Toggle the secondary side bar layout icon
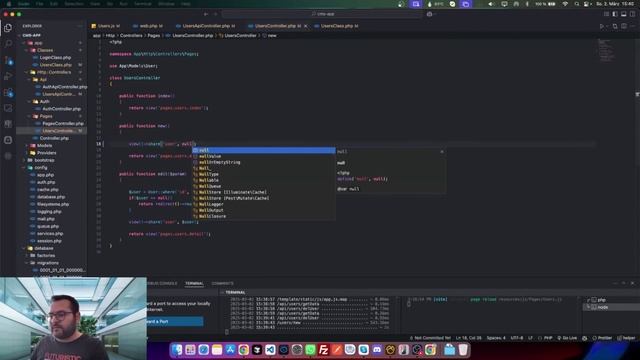The height and width of the screenshot is (360, 640). coord(632,14)
